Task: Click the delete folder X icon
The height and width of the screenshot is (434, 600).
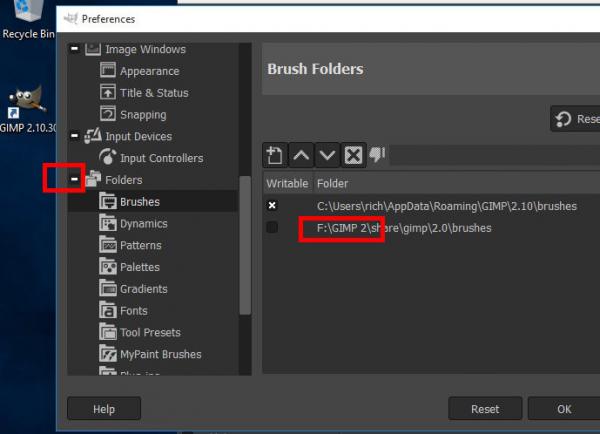Action: pos(353,155)
